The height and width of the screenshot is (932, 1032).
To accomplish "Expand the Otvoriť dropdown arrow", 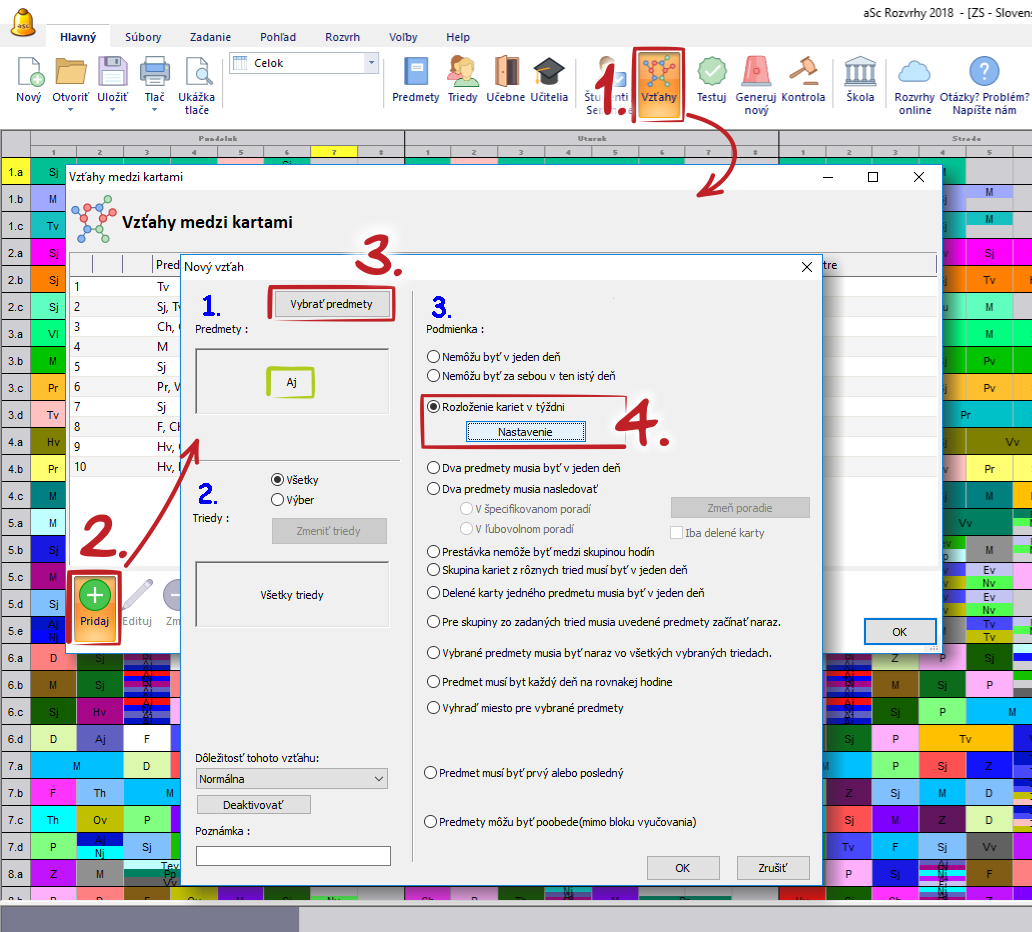I will tap(71, 110).
